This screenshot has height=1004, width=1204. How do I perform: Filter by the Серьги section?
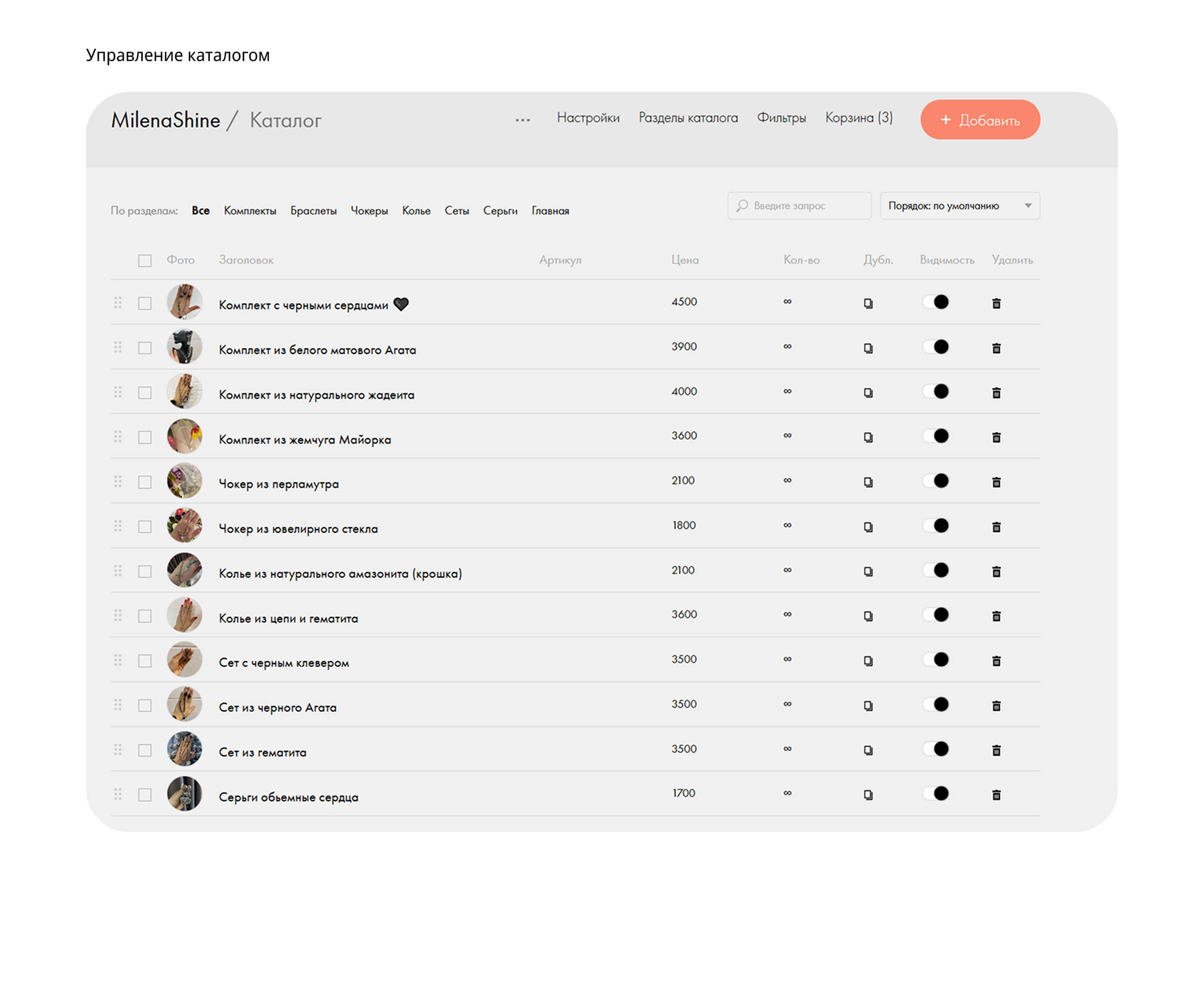(x=500, y=211)
